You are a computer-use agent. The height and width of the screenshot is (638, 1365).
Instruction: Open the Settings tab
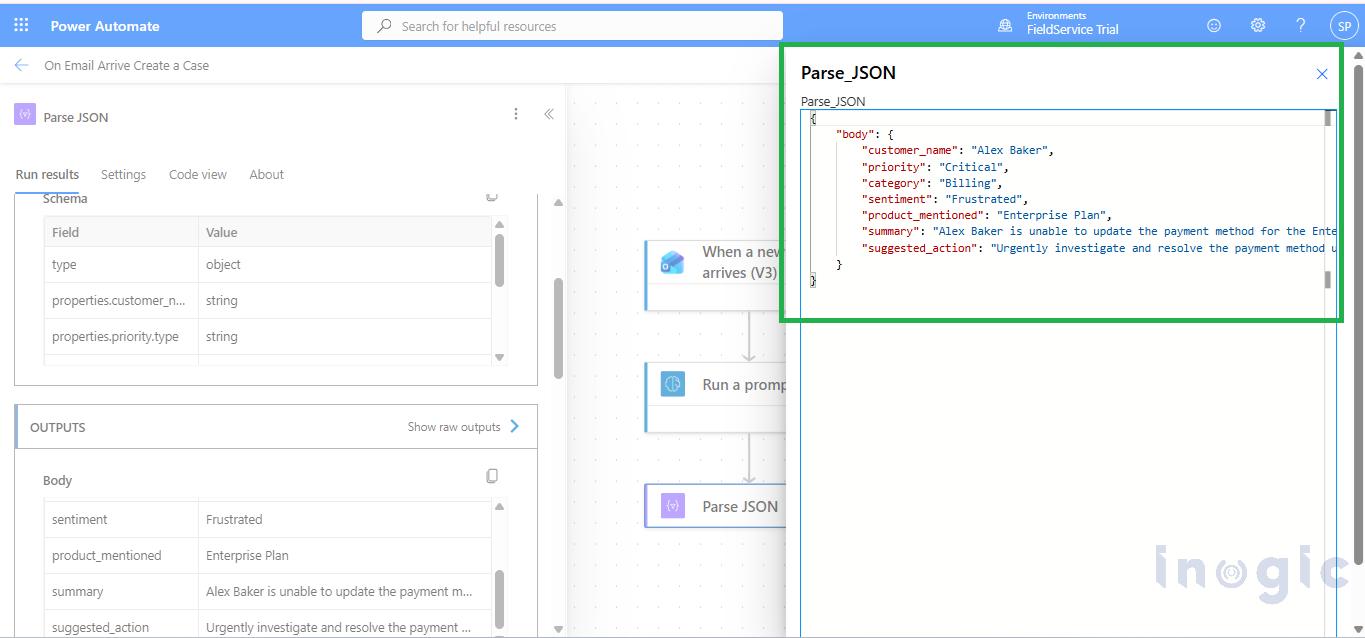[x=123, y=174]
